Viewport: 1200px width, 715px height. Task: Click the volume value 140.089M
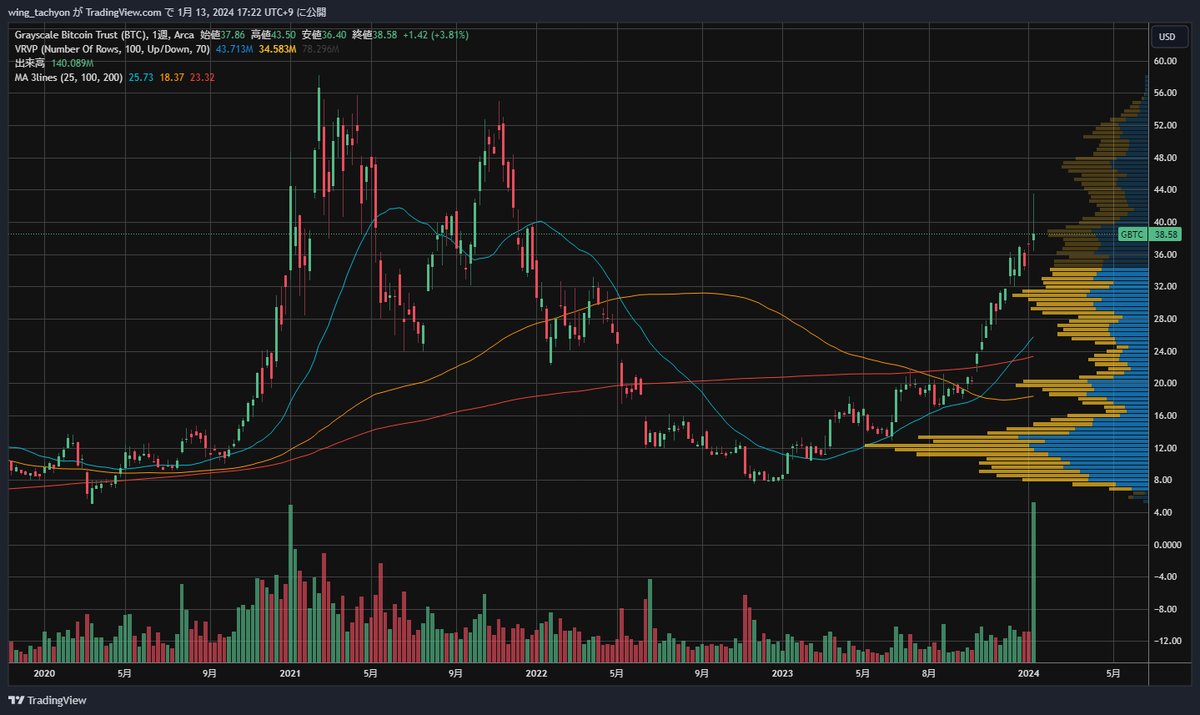(73, 62)
